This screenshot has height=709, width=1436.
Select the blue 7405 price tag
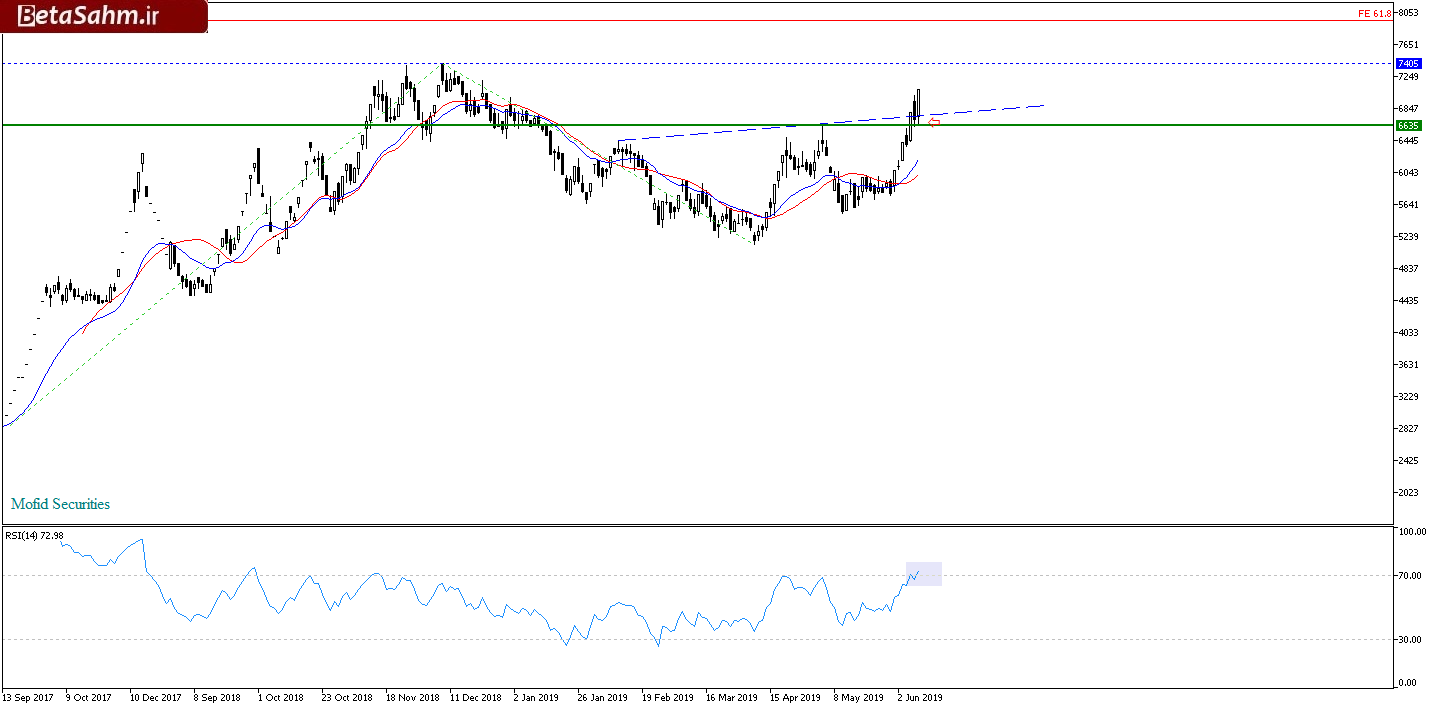(x=1409, y=63)
